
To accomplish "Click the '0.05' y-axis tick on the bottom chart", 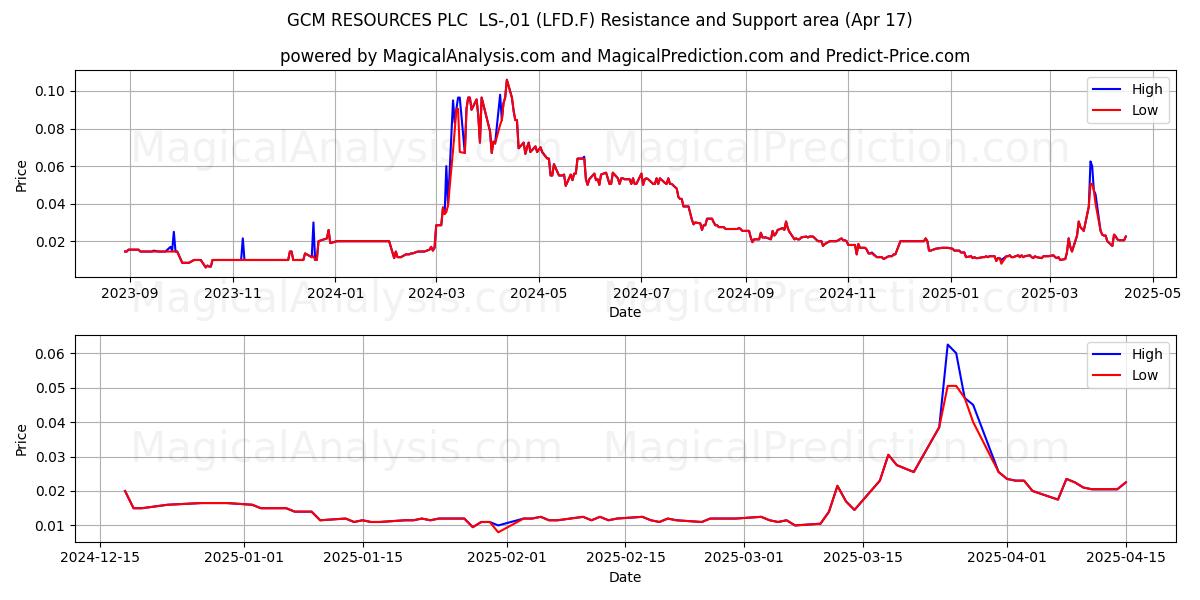I will pyautogui.click(x=51, y=388).
